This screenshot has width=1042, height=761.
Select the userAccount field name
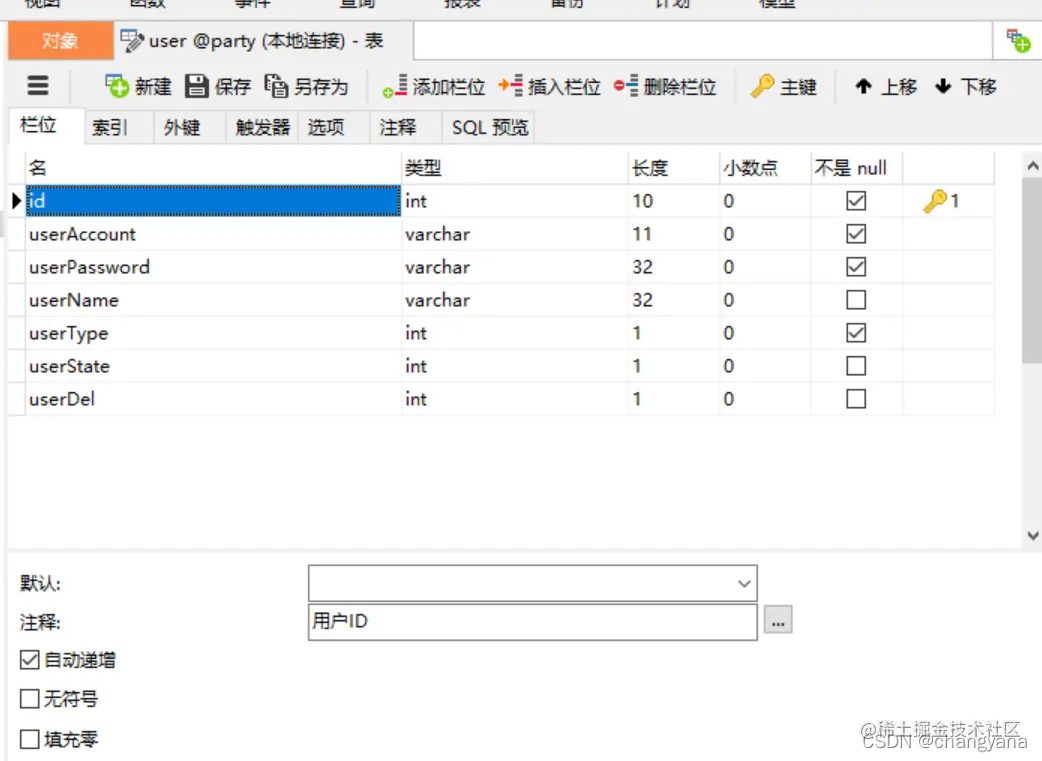click(x=213, y=234)
